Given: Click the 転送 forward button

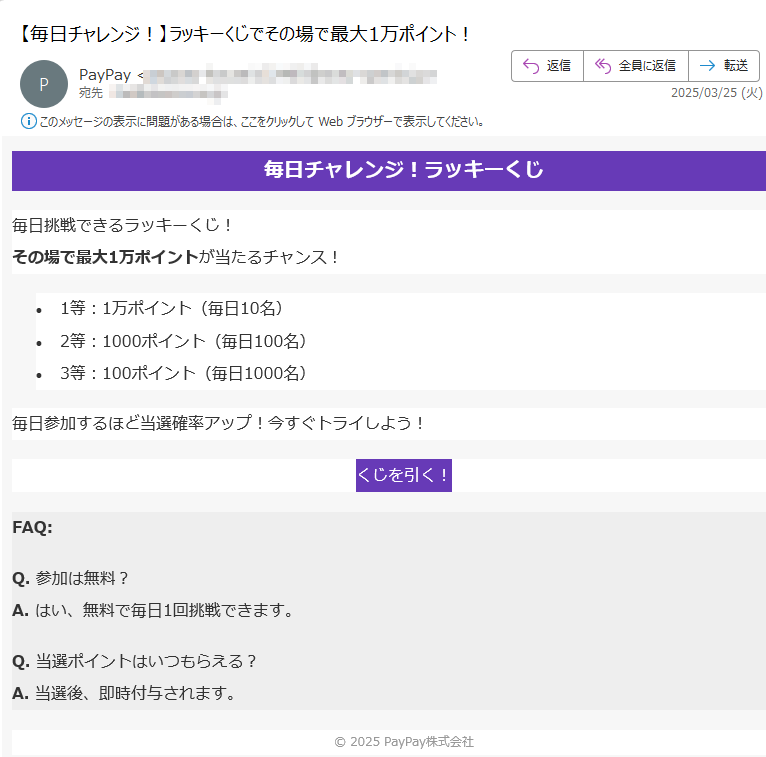Looking at the screenshot, I should [x=724, y=65].
